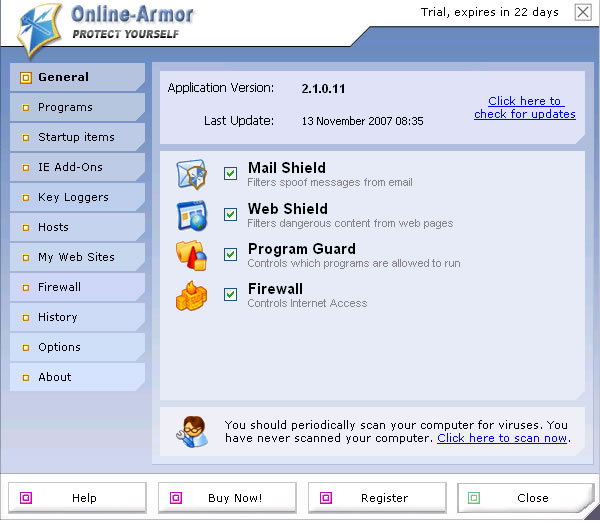
Task: Click the Mail Shield title text
Action: pos(287,168)
